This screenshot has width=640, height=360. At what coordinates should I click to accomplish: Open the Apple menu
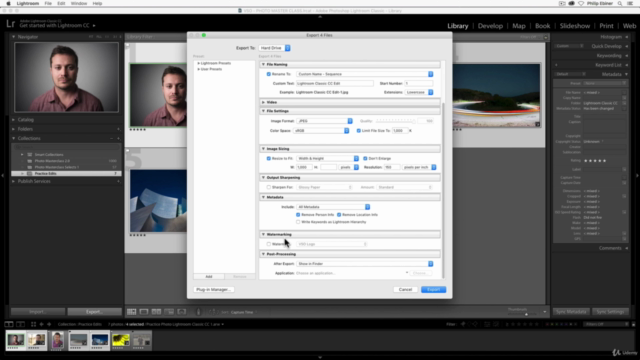click(8, 3)
